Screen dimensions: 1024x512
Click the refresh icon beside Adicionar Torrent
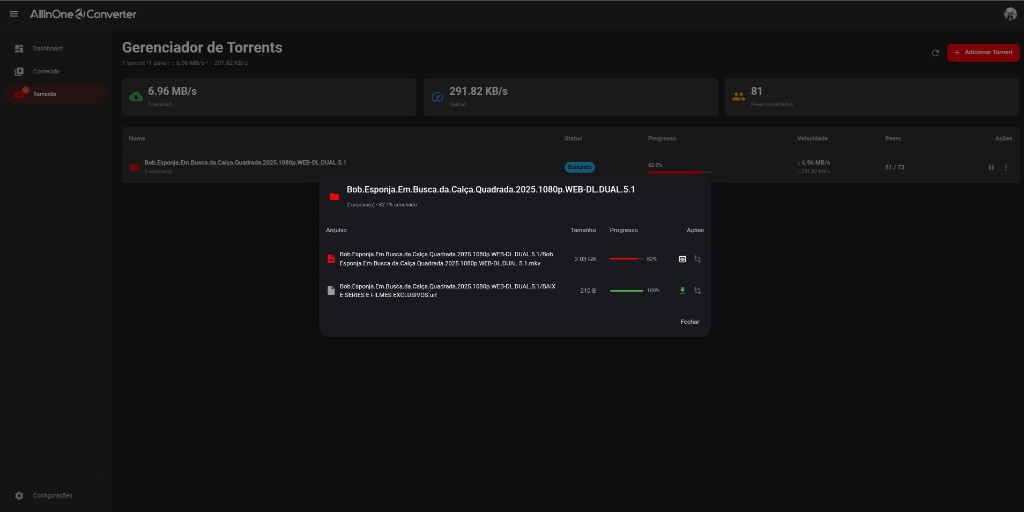935,52
